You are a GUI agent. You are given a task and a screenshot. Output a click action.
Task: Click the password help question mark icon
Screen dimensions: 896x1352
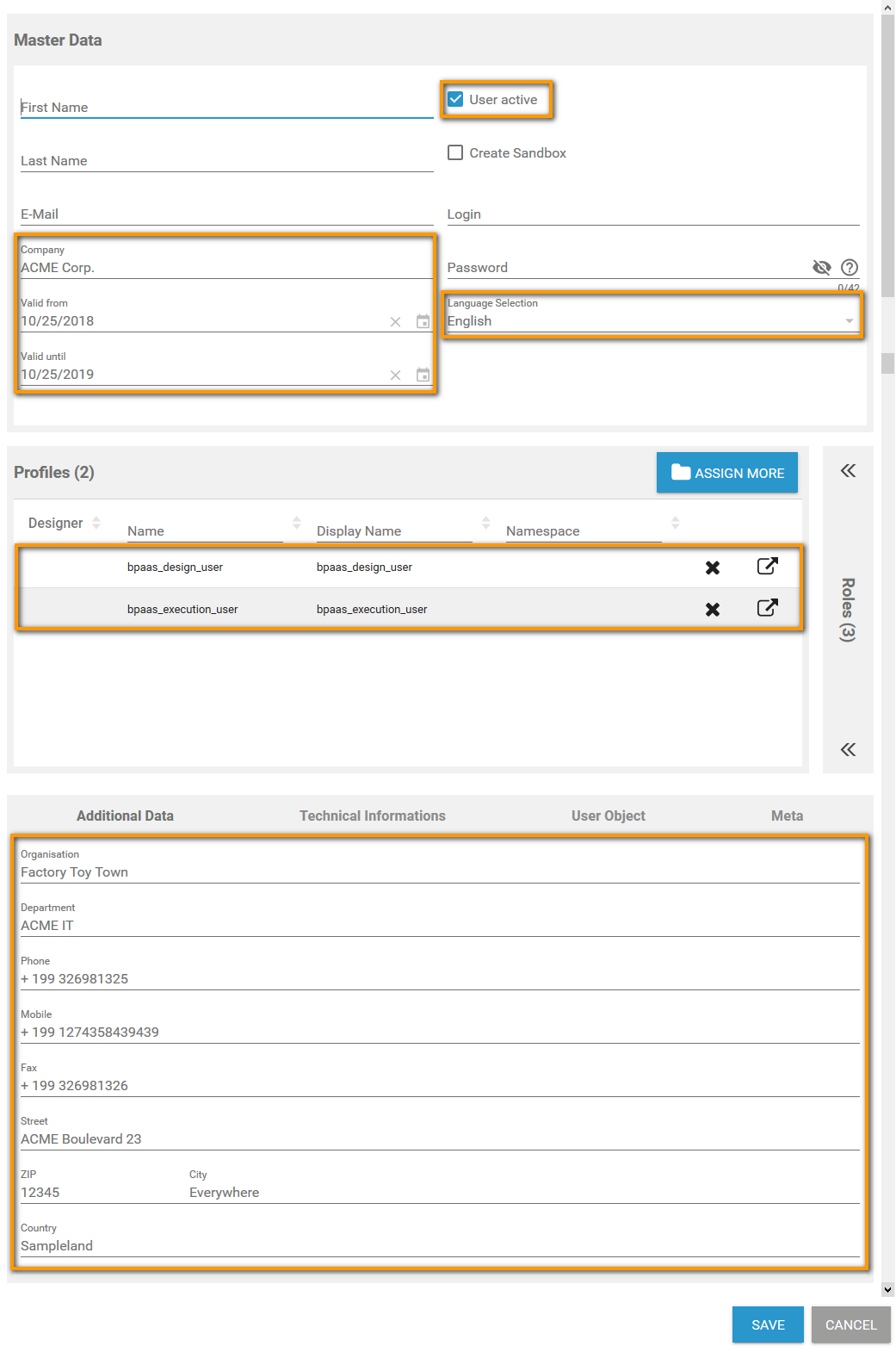[x=850, y=268]
